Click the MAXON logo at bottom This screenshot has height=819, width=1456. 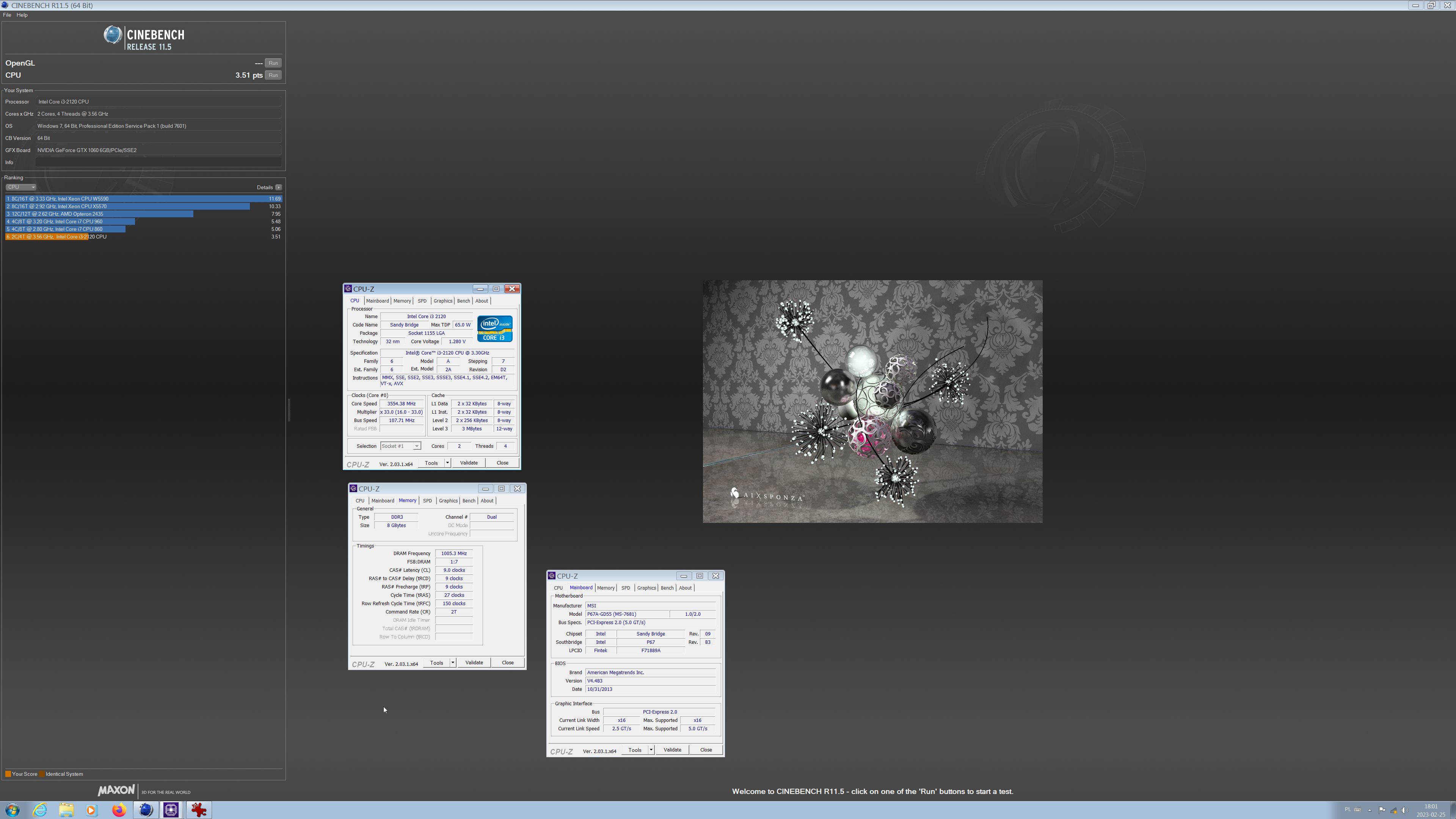click(116, 790)
